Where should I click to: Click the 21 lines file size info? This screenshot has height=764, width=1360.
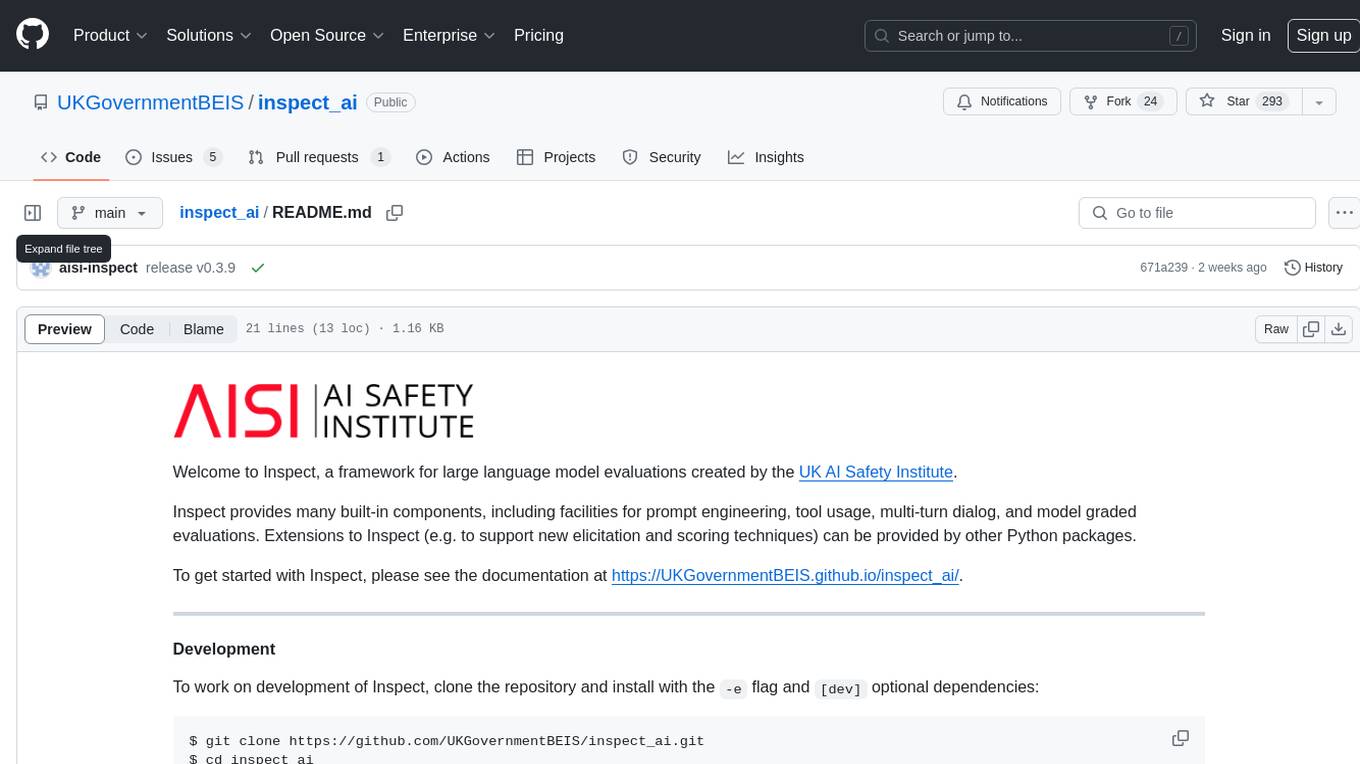(x=344, y=329)
